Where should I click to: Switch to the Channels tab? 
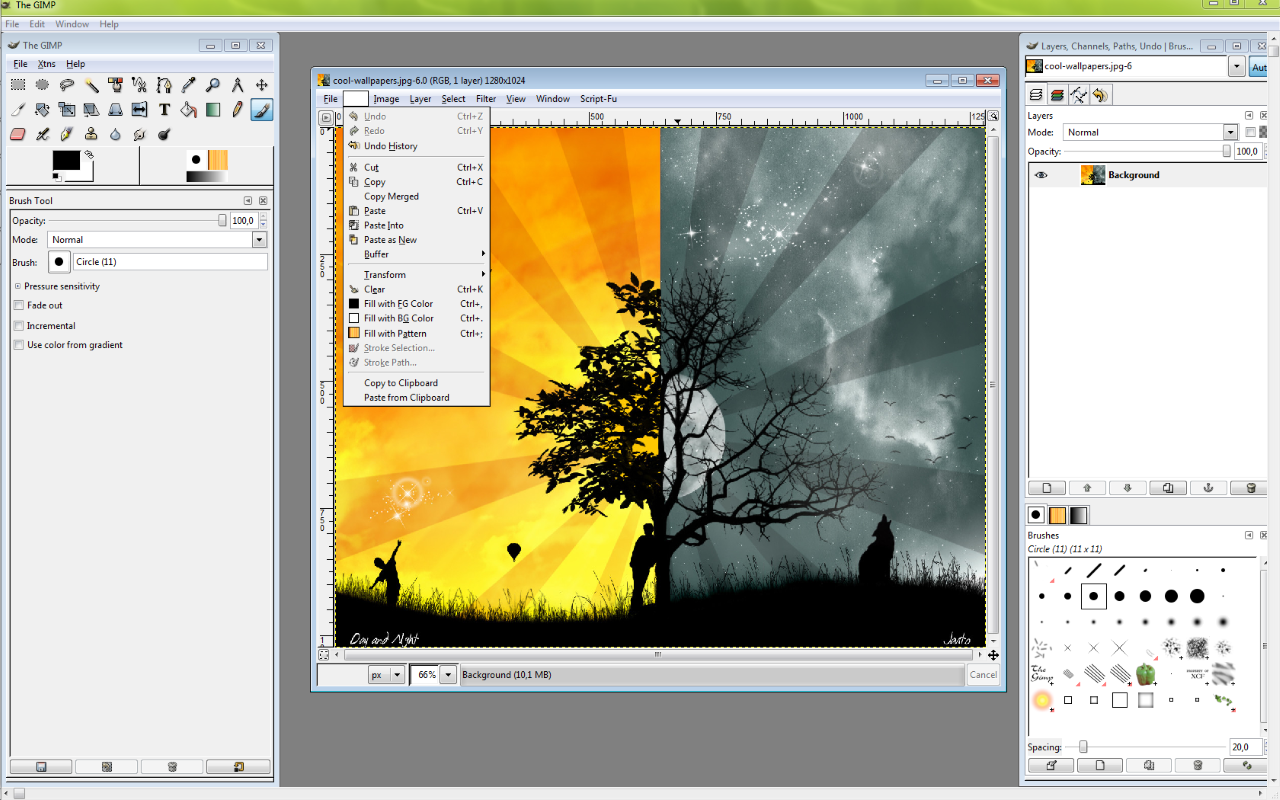tap(1057, 95)
